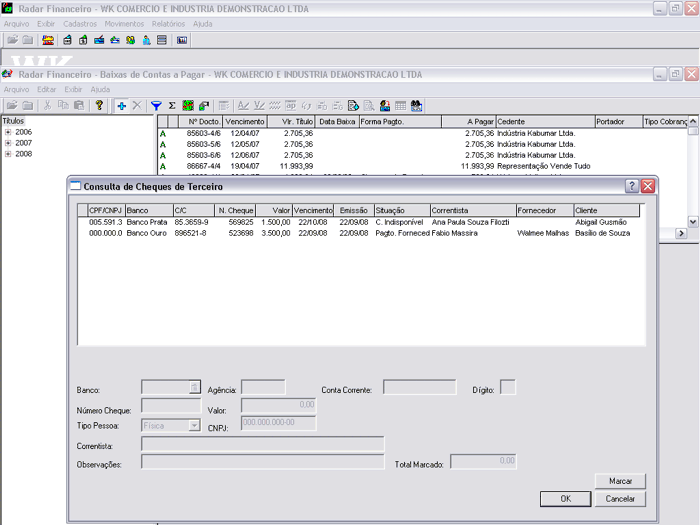
Task: Click the Correntista input field
Action: [263, 444]
